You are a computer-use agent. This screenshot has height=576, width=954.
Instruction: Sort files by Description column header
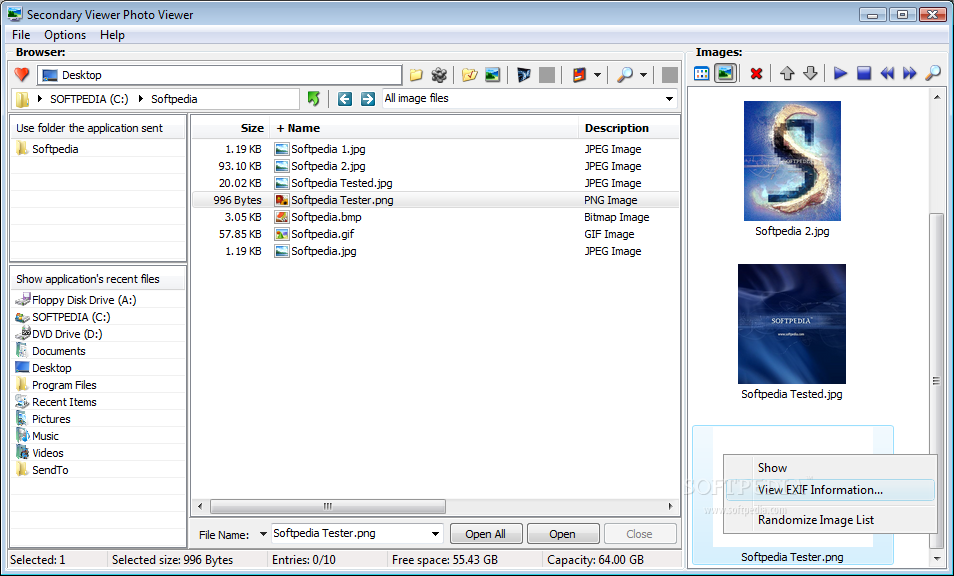628,128
